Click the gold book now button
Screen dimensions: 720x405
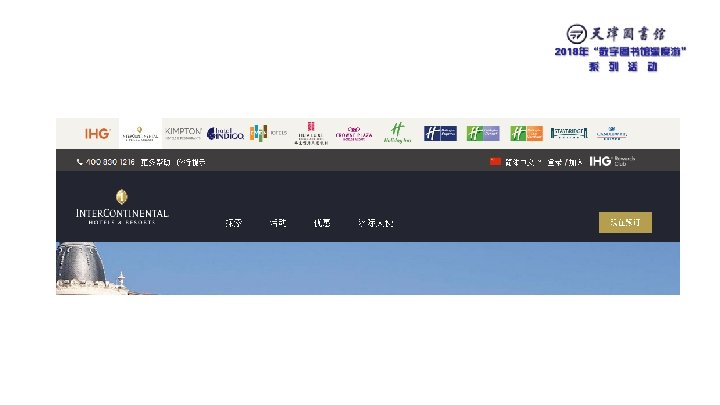[625, 222]
